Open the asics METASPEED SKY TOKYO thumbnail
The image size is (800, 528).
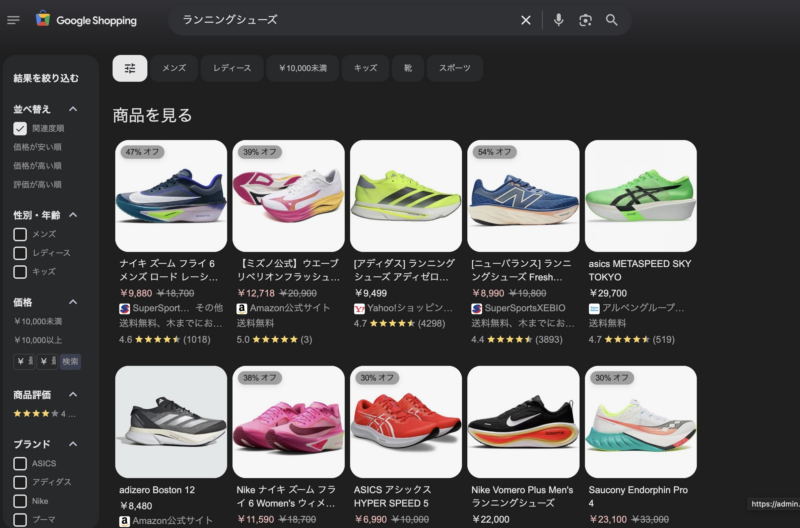pyautogui.click(x=640, y=195)
